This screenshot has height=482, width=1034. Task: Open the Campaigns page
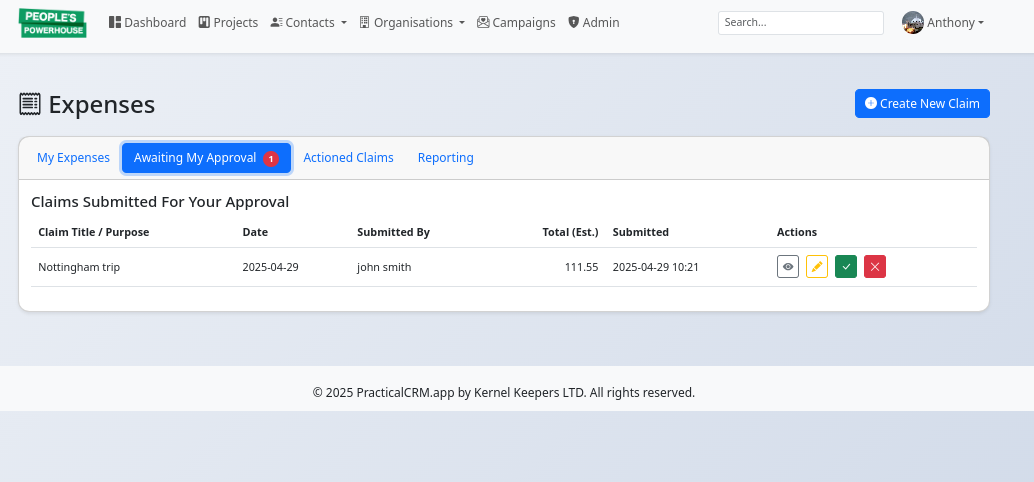pyautogui.click(x=516, y=22)
